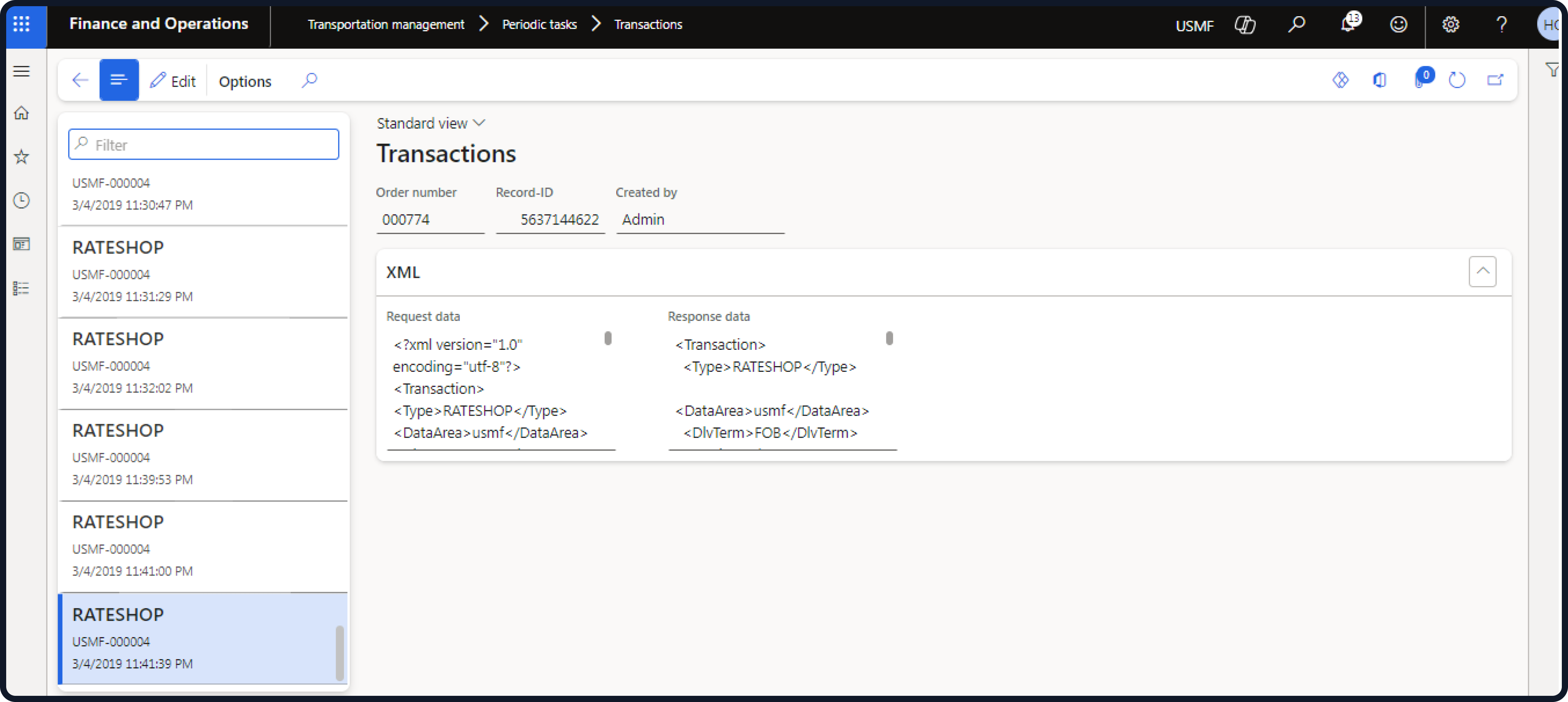Collapse the XML section chevron
The height and width of the screenshot is (702, 1568).
[1482, 271]
